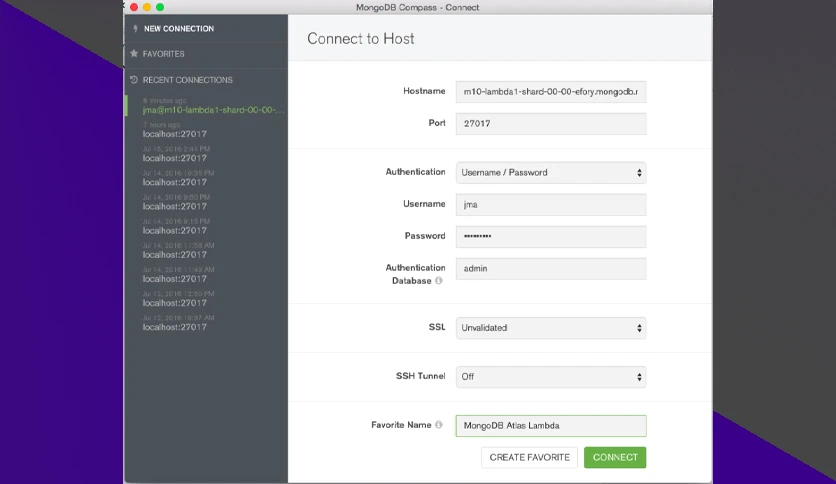The width and height of the screenshot is (836, 484).
Task: Click the Port field containing 27017
Action: [551, 124]
